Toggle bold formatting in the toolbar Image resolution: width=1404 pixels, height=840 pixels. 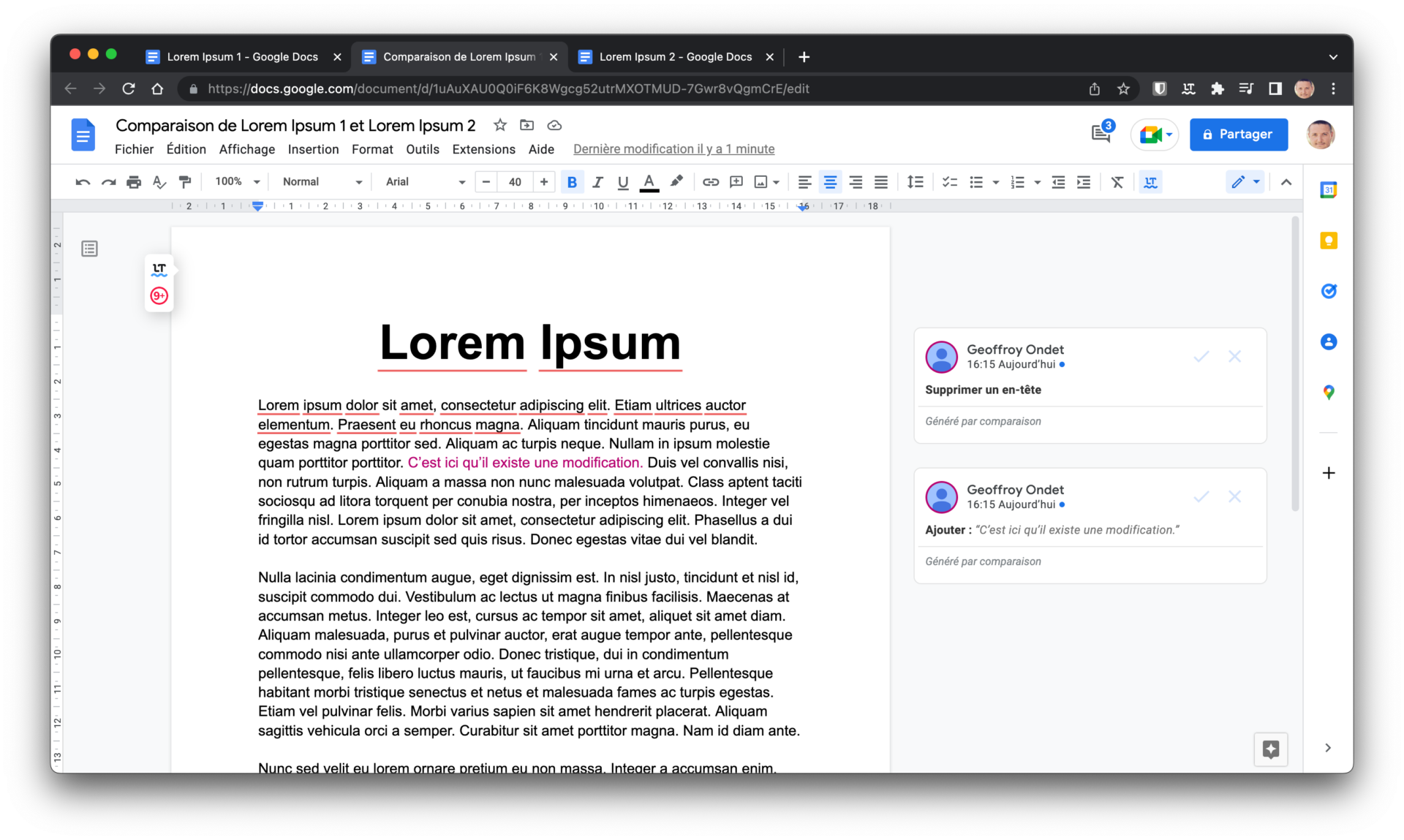point(572,182)
